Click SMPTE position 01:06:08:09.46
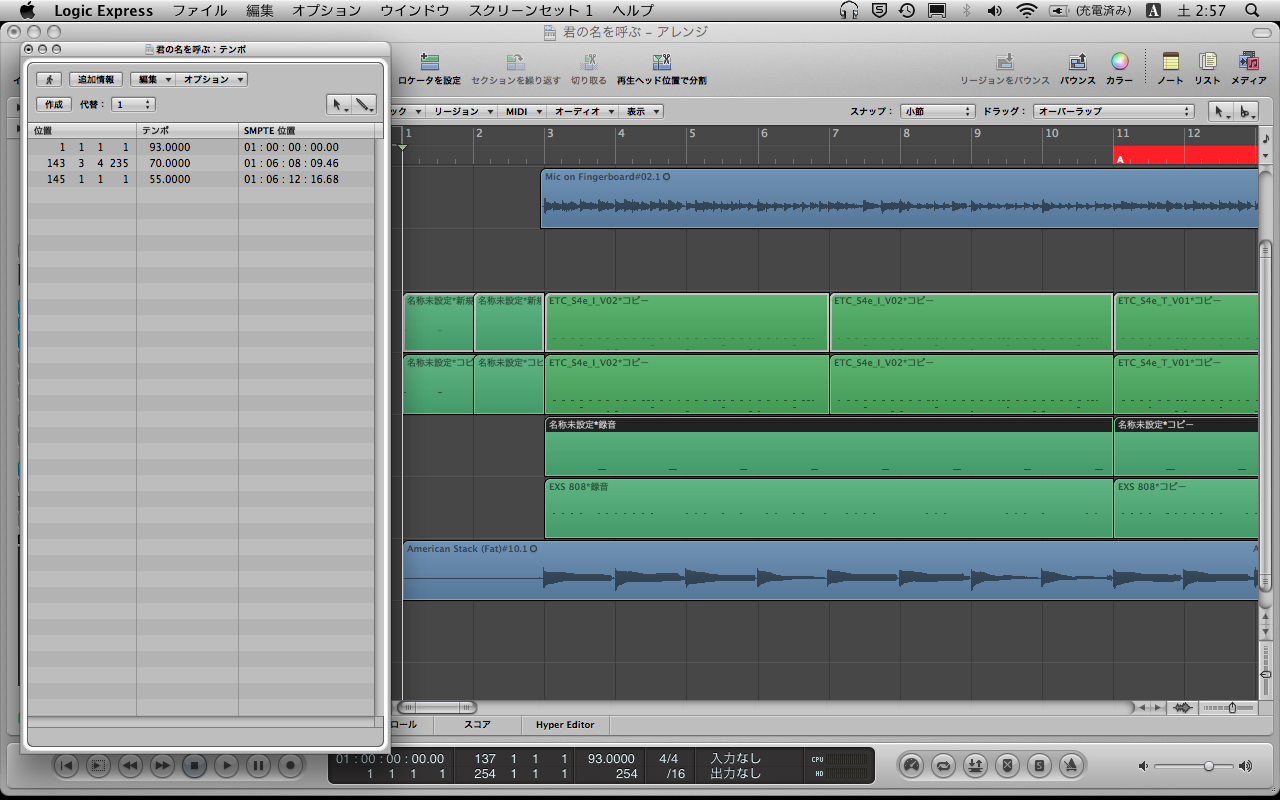This screenshot has width=1280, height=800. 291,163
